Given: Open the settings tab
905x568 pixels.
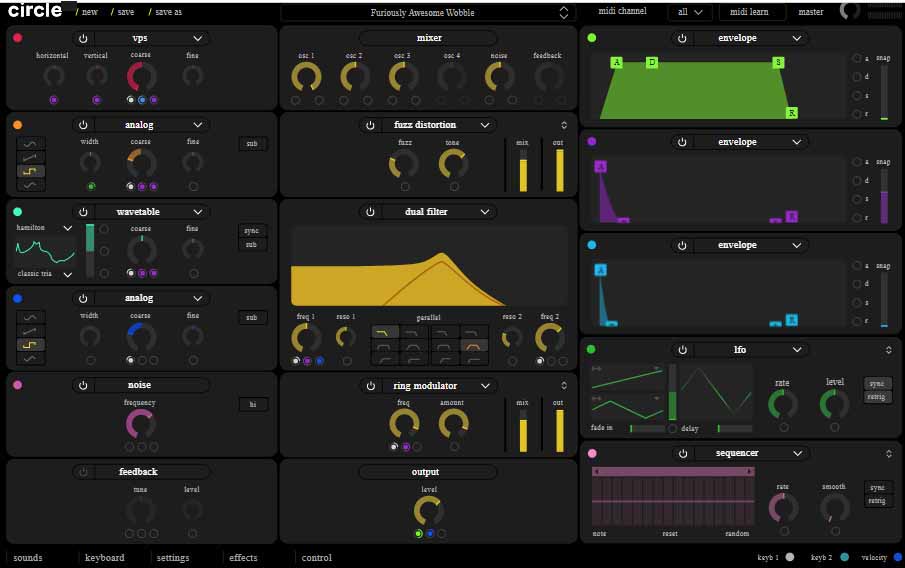Looking at the screenshot, I should 173,558.
